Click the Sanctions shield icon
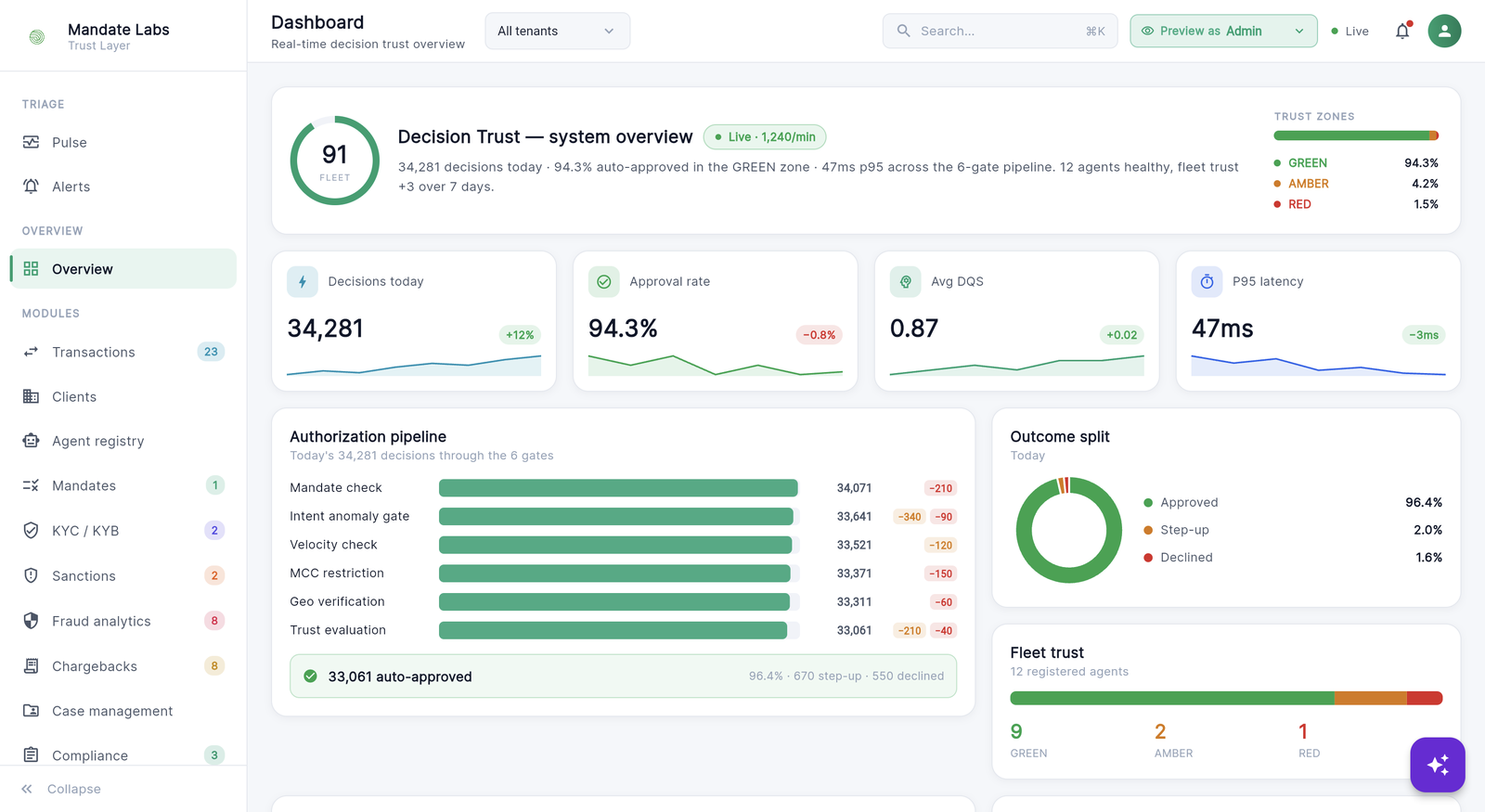Image resolution: width=1485 pixels, height=812 pixels. (x=31, y=575)
